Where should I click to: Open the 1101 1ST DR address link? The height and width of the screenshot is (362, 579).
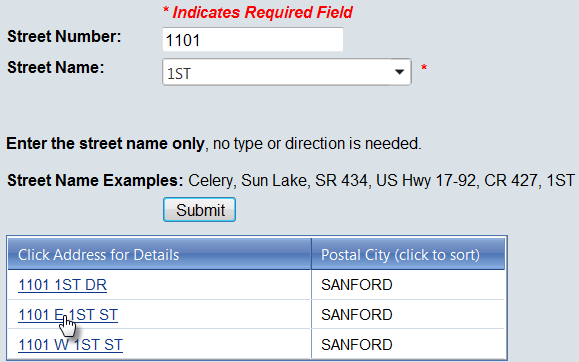click(62, 285)
